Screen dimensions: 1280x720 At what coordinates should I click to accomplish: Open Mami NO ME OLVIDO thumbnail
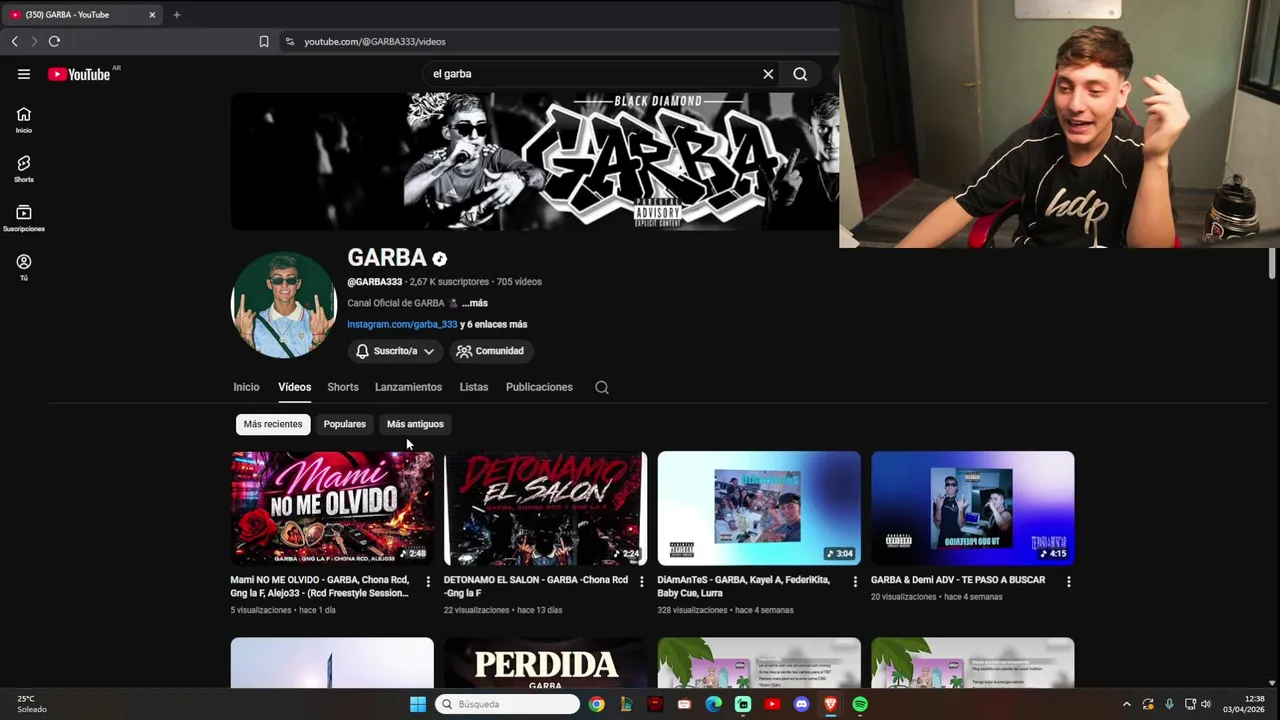(332, 508)
